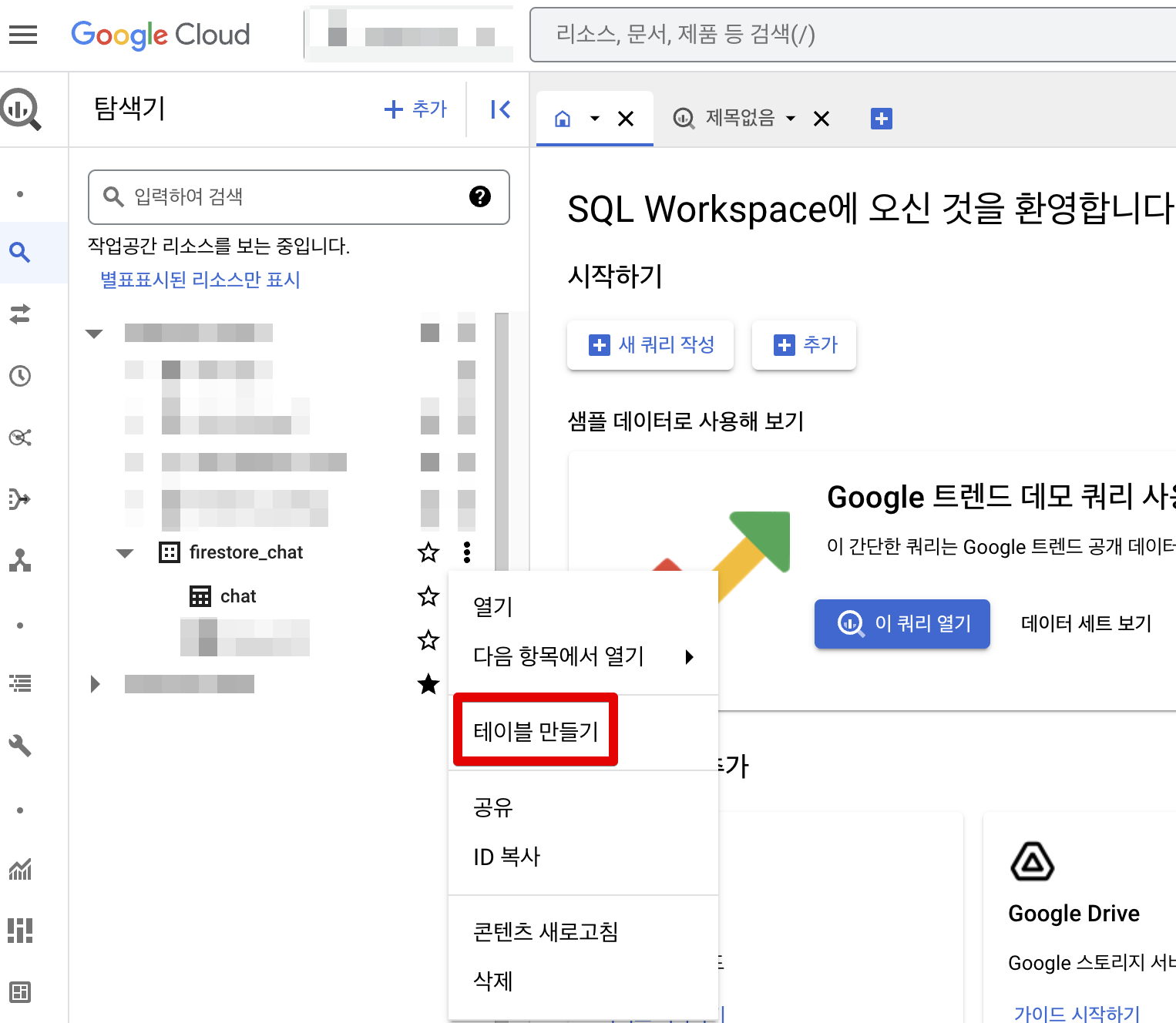Image resolution: width=1176 pixels, height=1023 pixels.
Task: Click 추가 button in explorer header
Action: point(416,109)
